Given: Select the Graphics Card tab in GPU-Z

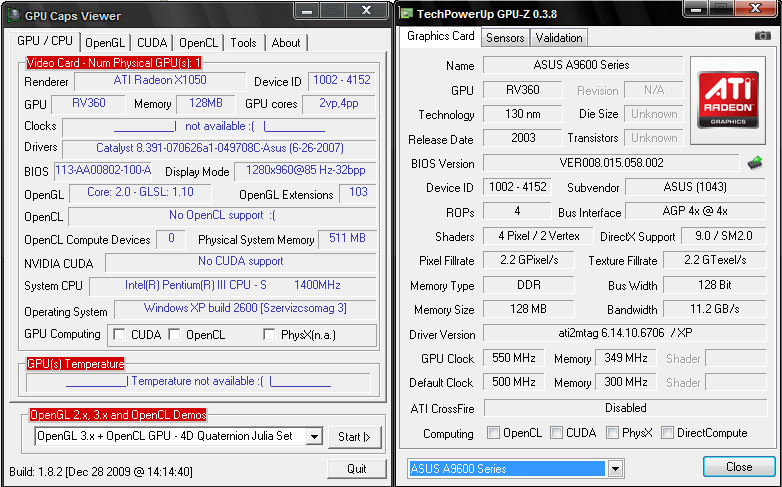Looking at the screenshot, I should pyautogui.click(x=441, y=36).
